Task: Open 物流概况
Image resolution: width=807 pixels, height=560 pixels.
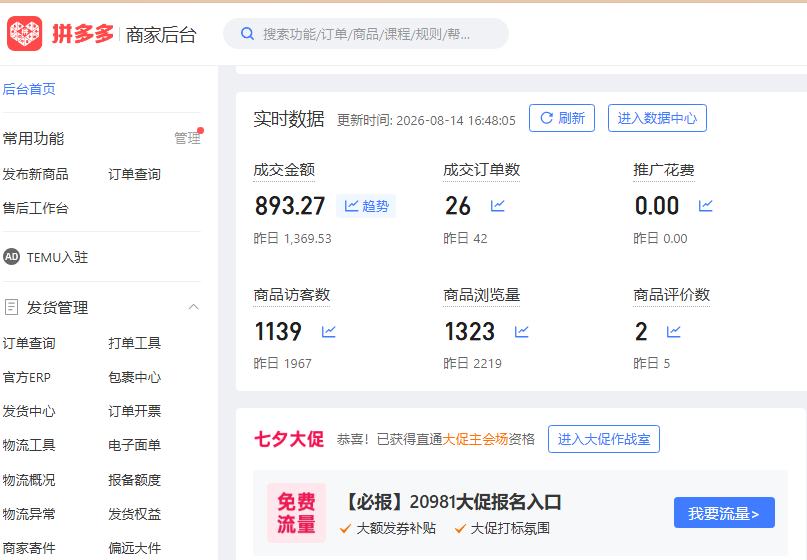Action: pos(29,480)
